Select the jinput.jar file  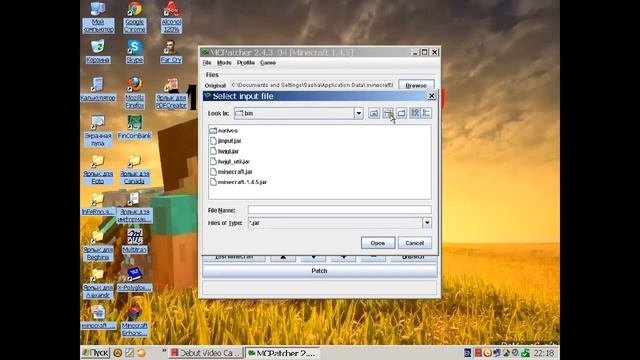tap(225, 141)
